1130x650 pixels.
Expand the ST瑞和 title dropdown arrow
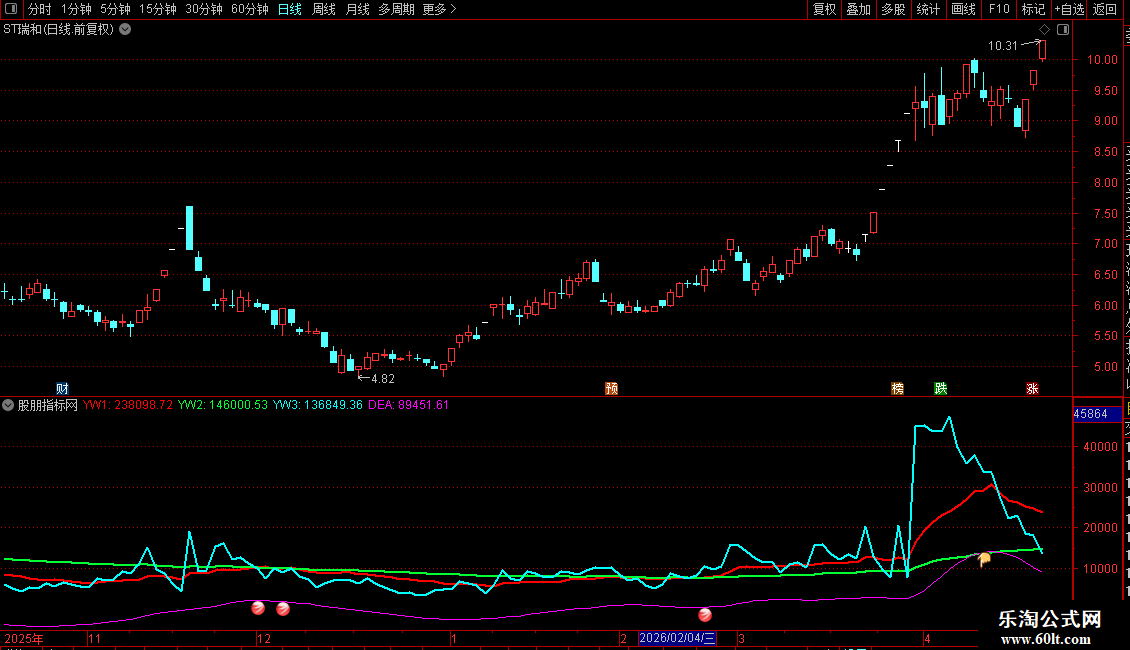(x=125, y=30)
